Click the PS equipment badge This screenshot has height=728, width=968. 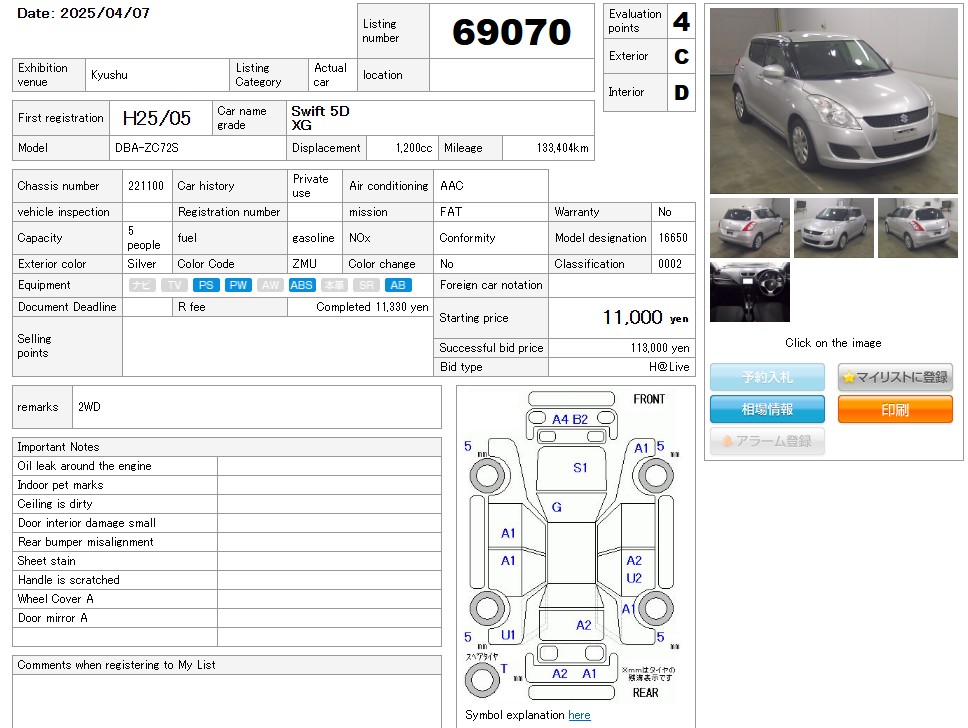[206, 285]
